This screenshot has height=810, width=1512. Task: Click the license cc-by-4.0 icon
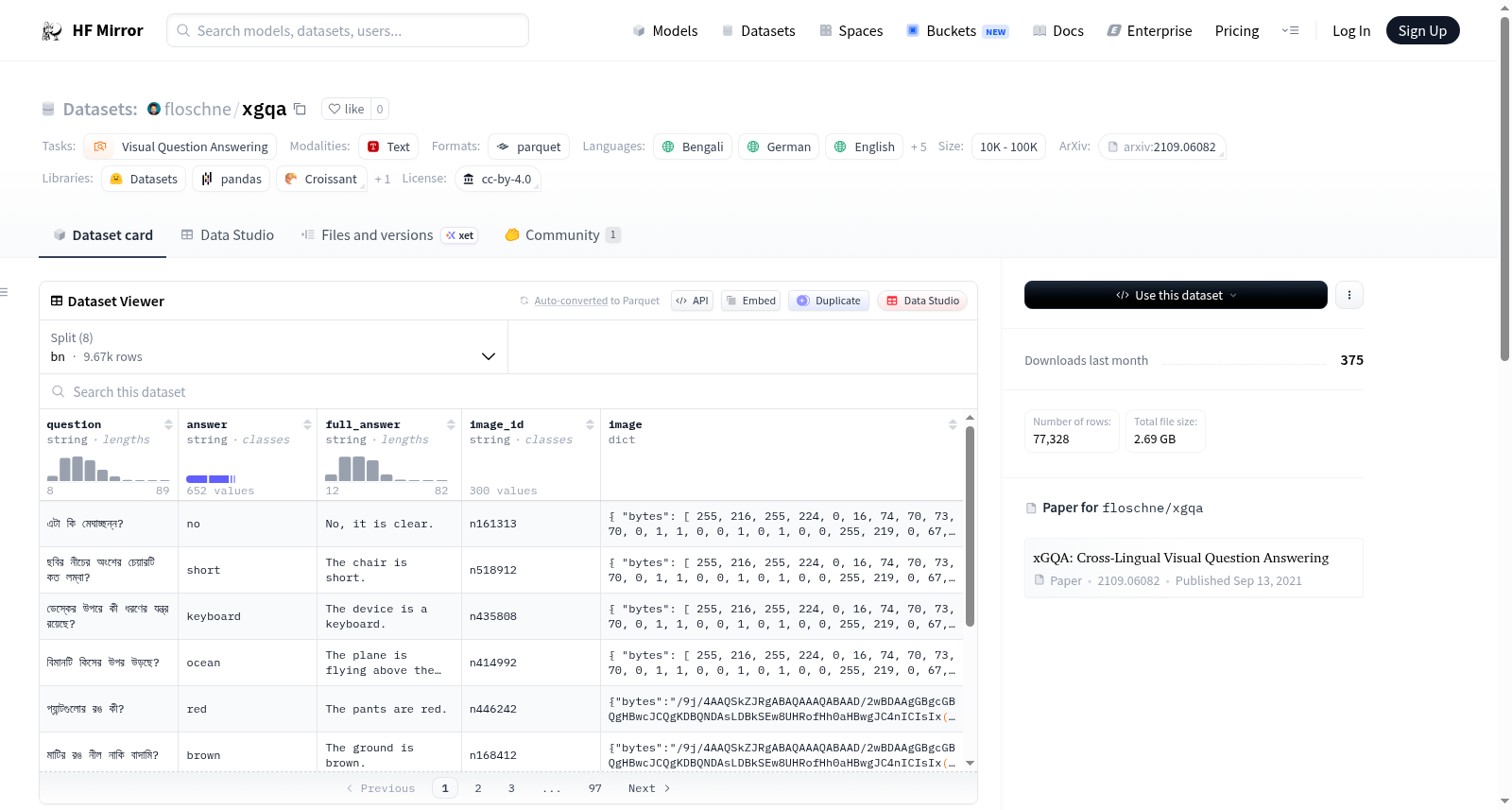point(469,179)
